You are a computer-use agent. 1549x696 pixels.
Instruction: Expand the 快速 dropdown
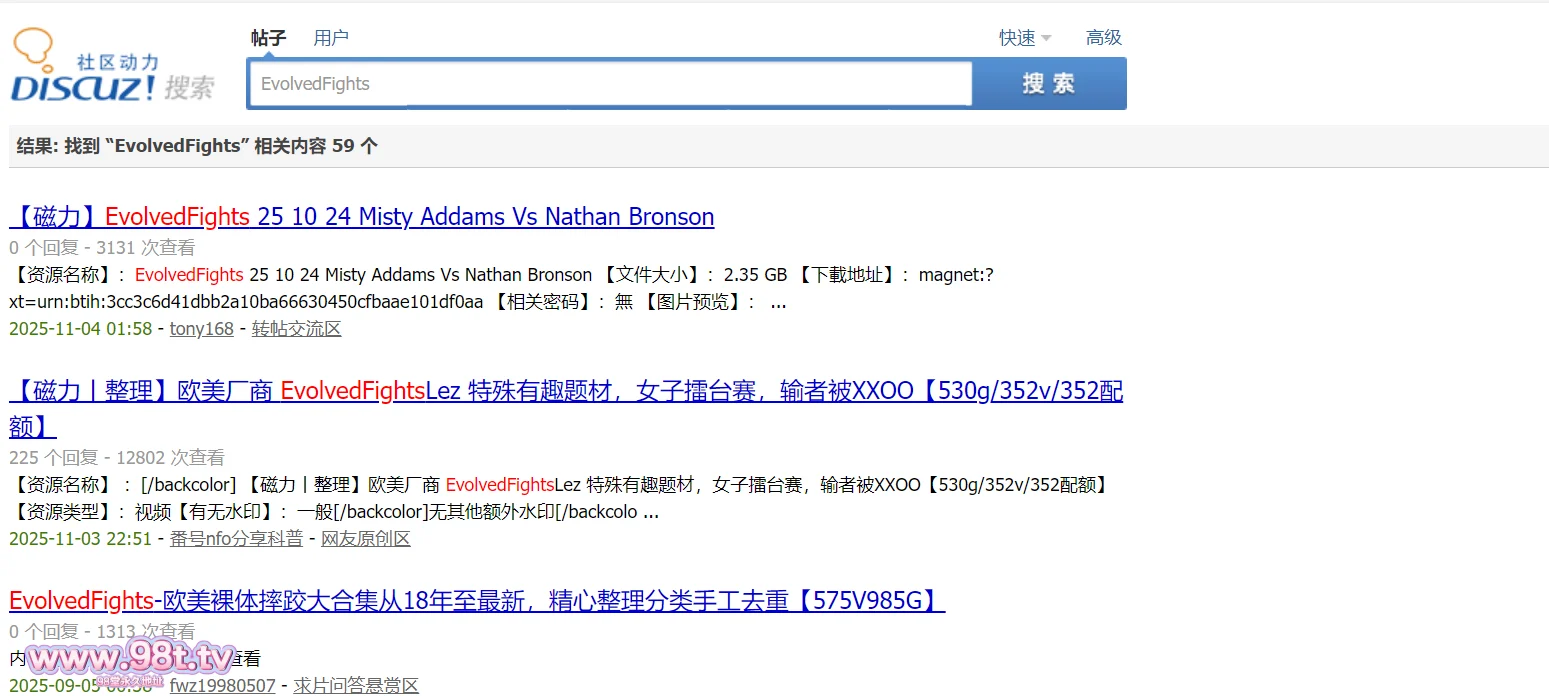click(x=1025, y=38)
